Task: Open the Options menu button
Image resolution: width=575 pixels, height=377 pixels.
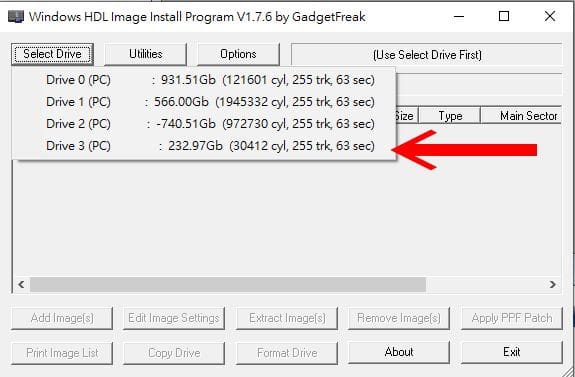Action: click(238, 54)
